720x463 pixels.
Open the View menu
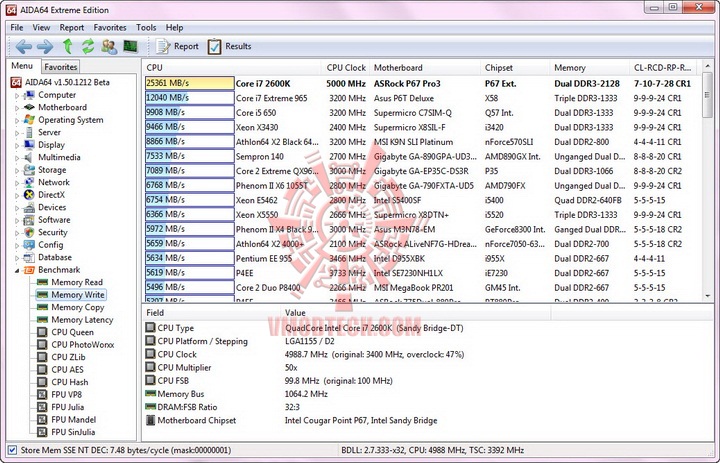click(x=41, y=28)
